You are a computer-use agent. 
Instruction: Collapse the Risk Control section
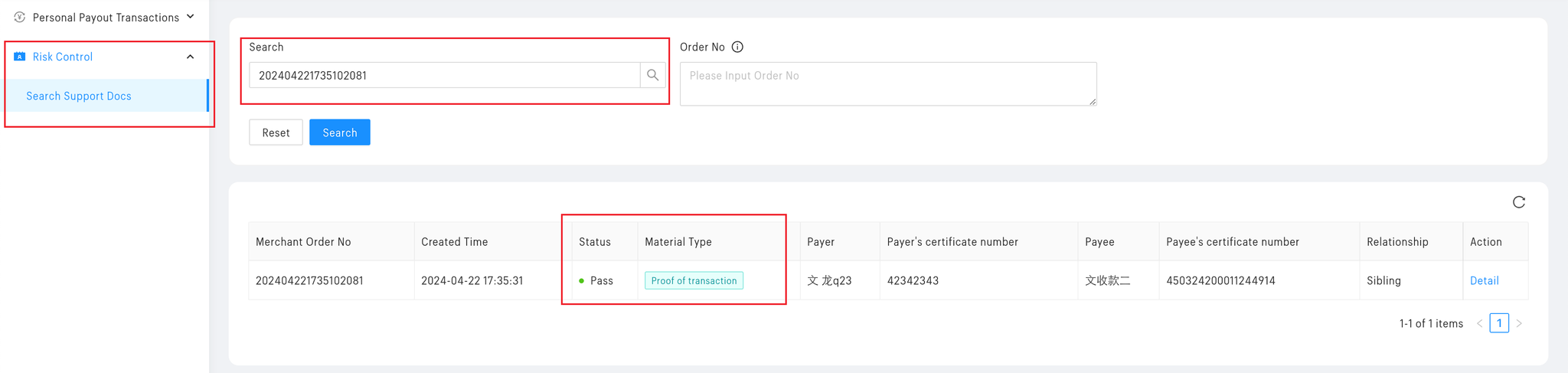(x=191, y=57)
